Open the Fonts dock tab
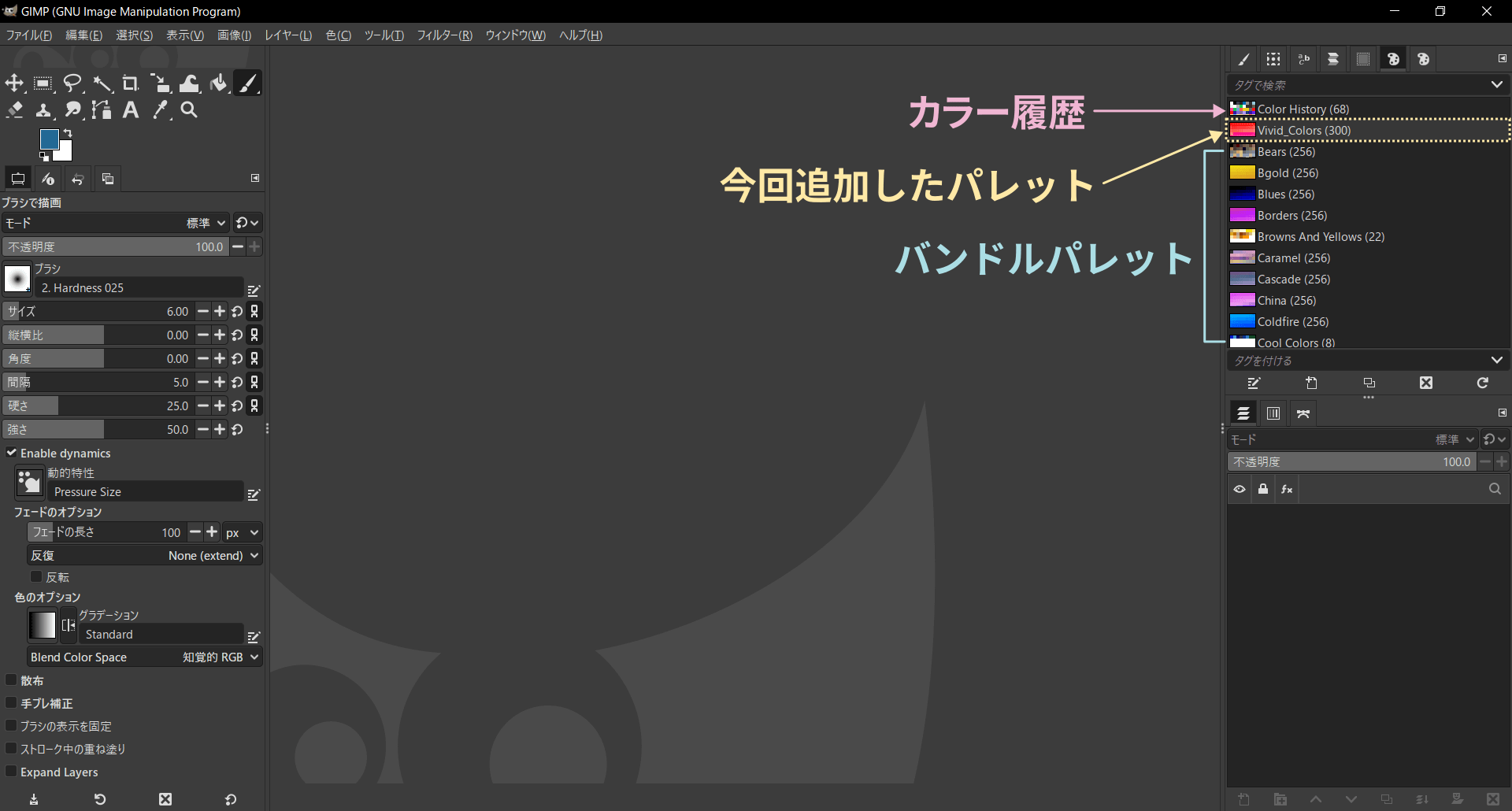The image size is (1512, 811). [x=1303, y=59]
